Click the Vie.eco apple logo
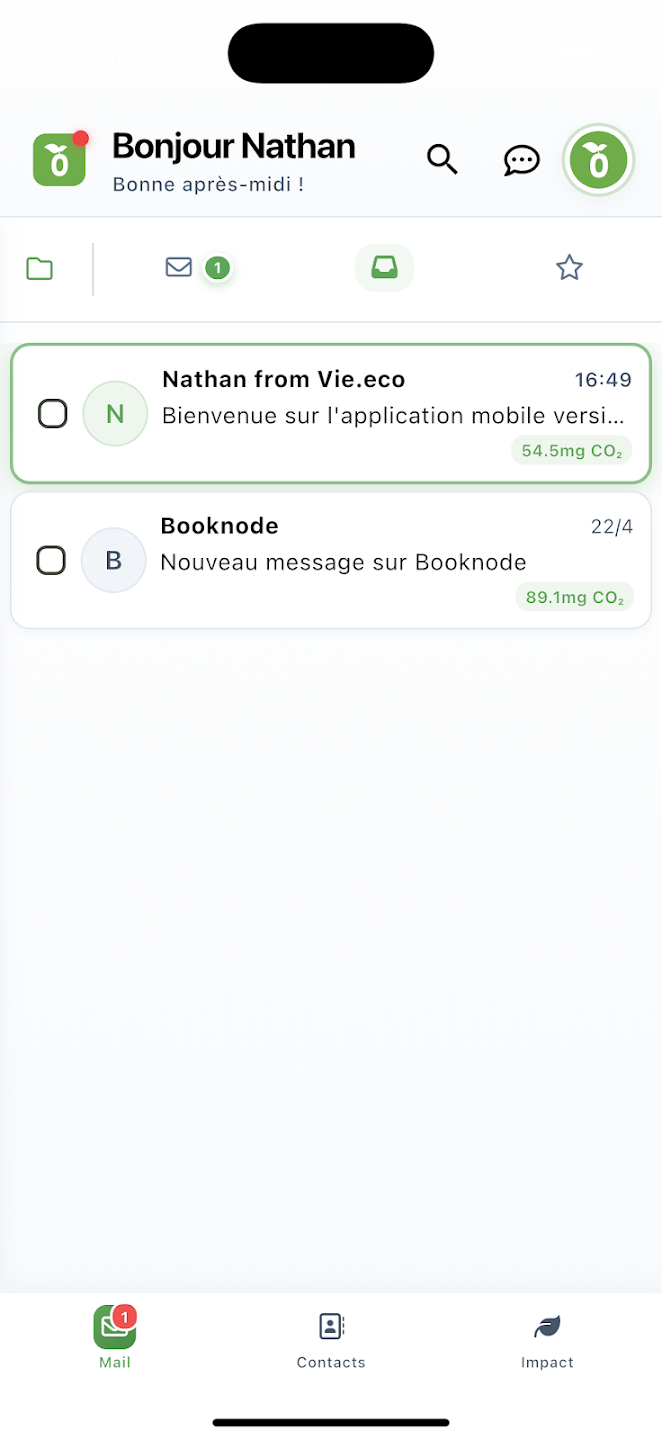The height and width of the screenshot is (1440, 662). point(59,160)
